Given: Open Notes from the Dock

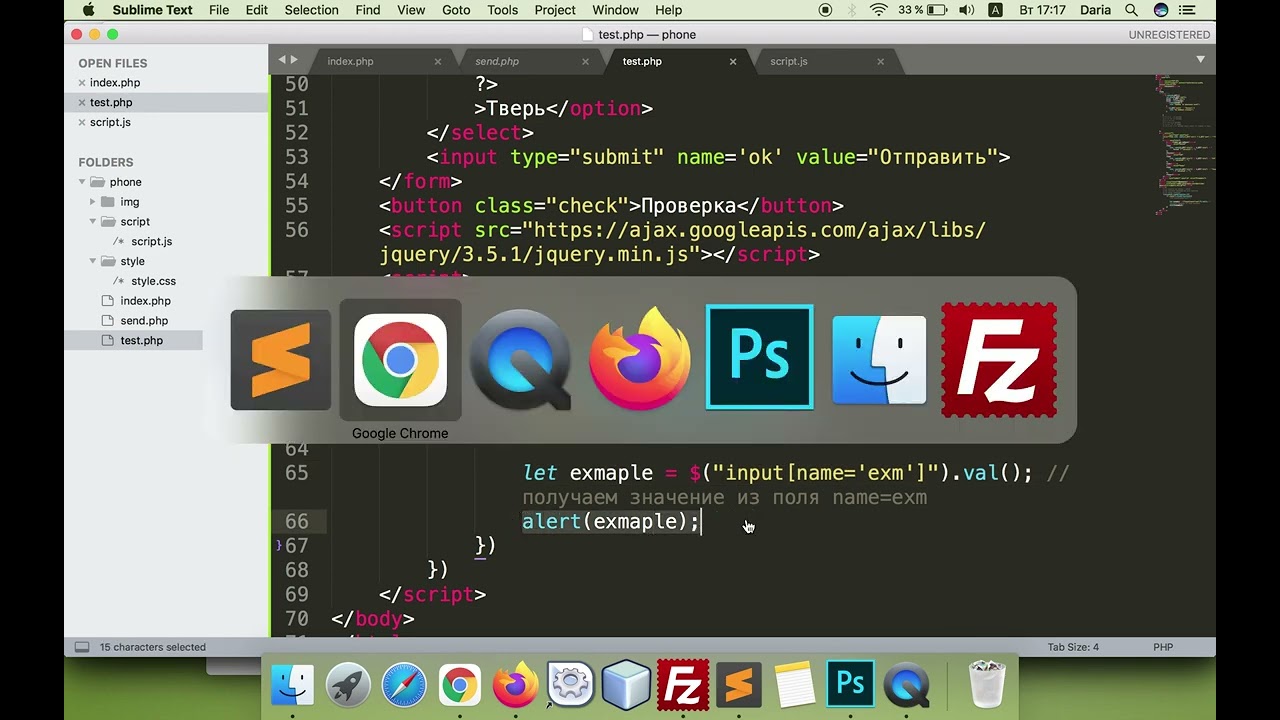Looking at the screenshot, I should click(x=794, y=686).
